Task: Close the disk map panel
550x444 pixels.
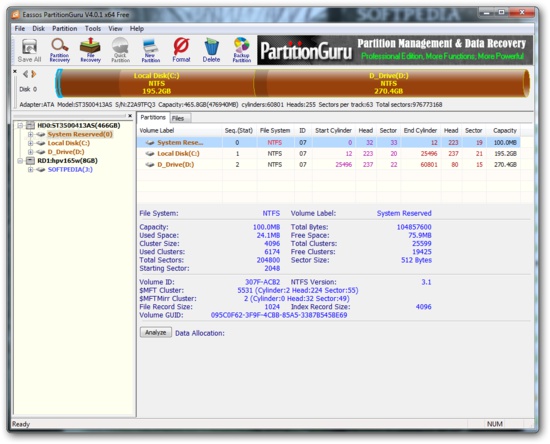Action: click(x=15, y=71)
